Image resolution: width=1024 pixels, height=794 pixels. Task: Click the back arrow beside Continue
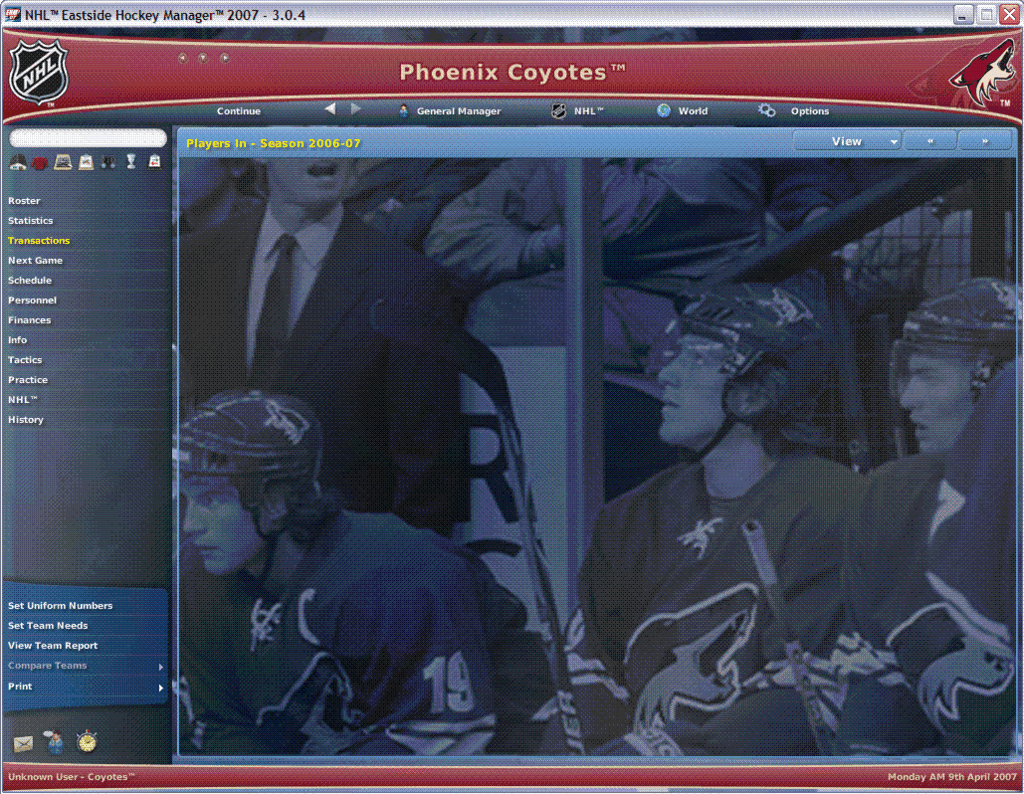point(330,109)
